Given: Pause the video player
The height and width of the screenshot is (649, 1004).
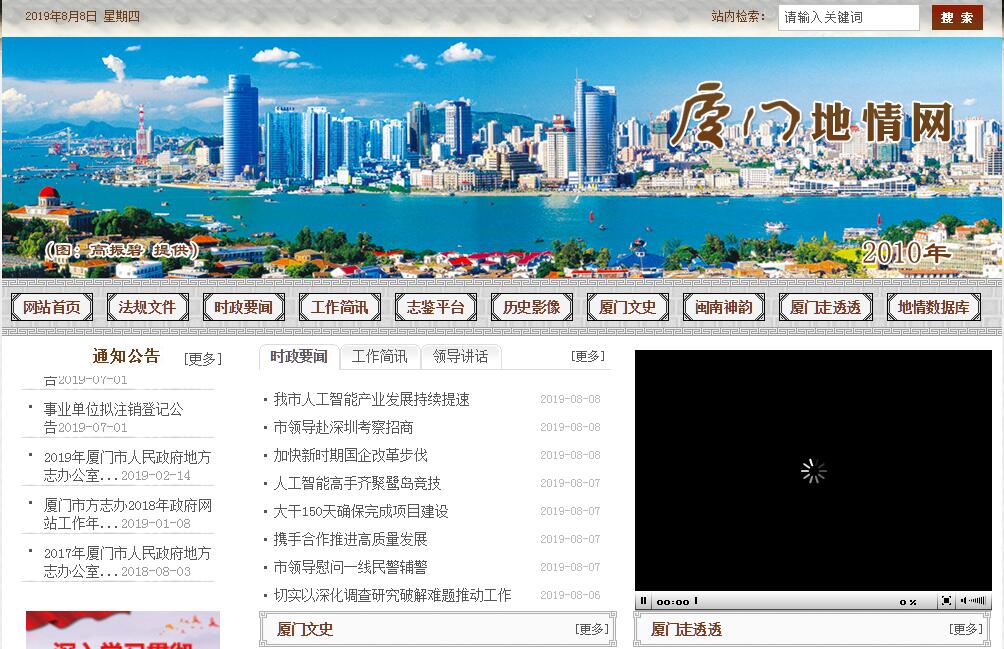Looking at the screenshot, I should 644,601.
